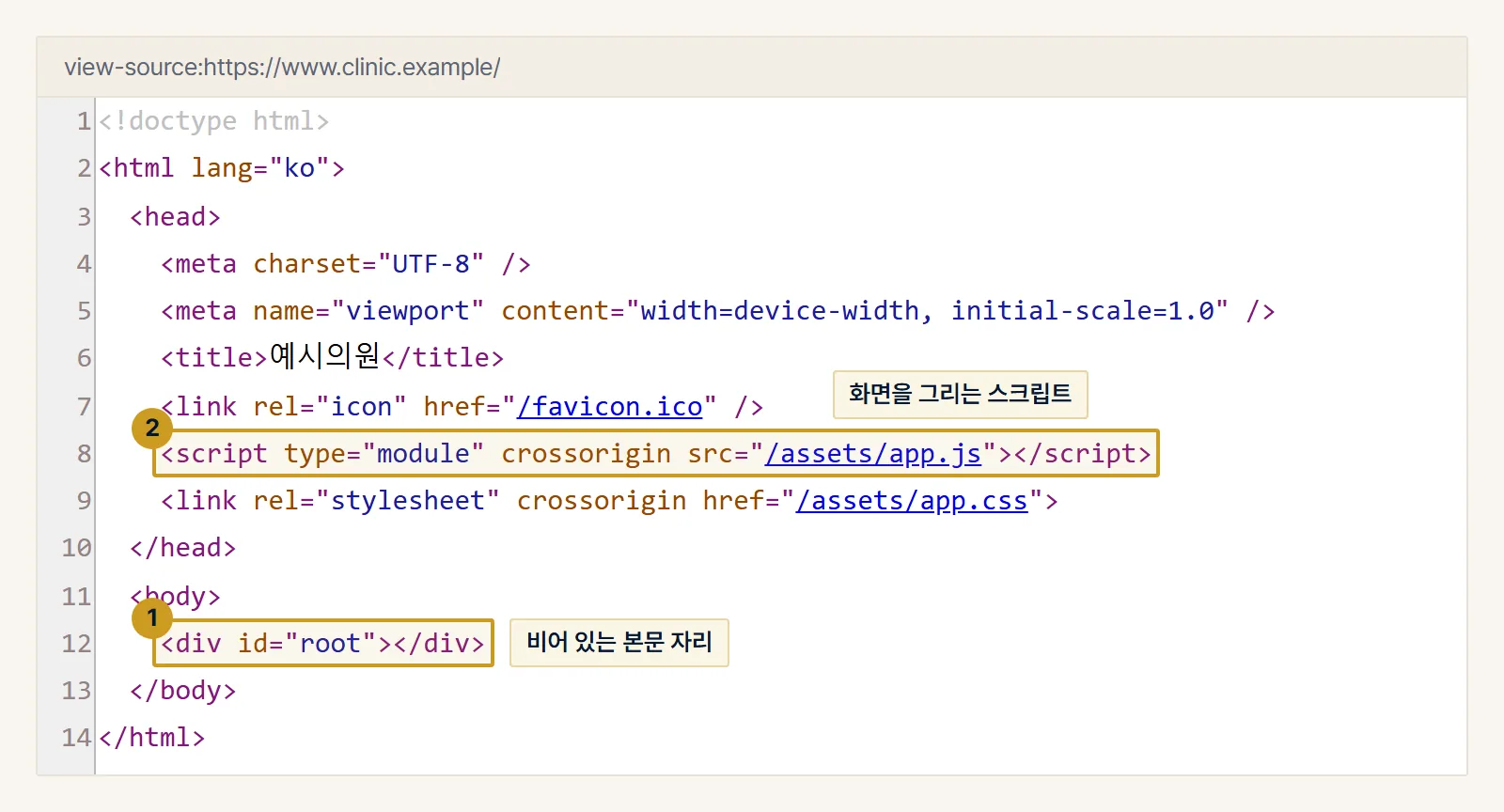Click line number 7 in the gutter
Viewport: 1504px width, 812px height.
point(84,407)
